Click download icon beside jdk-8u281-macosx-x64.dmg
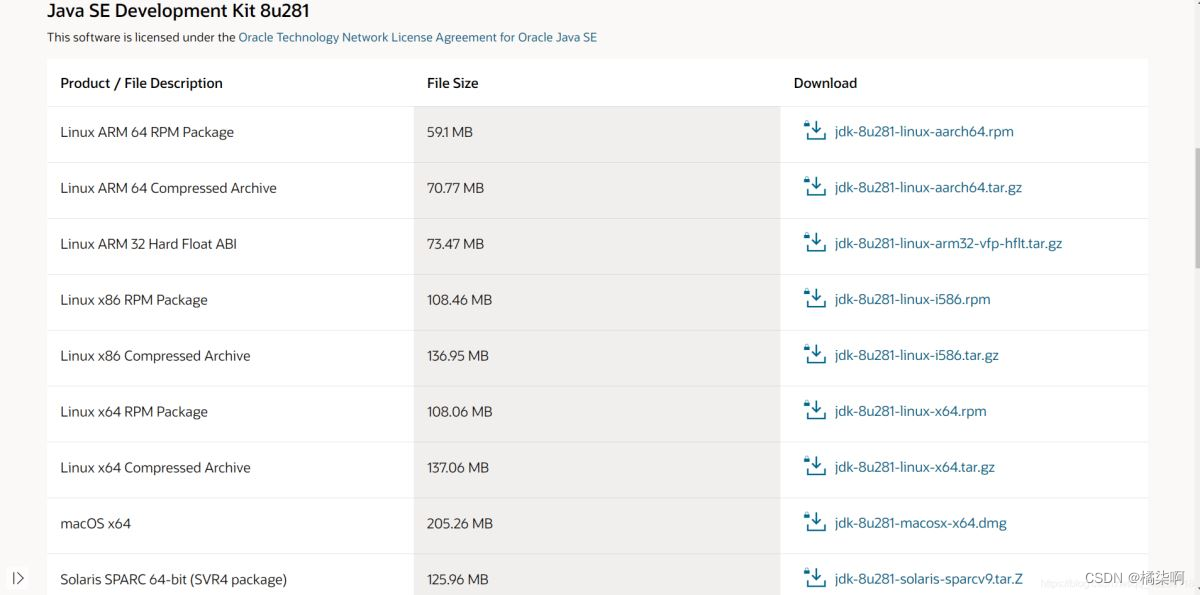Image resolution: width=1200 pixels, height=595 pixels. tap(815, 523)
